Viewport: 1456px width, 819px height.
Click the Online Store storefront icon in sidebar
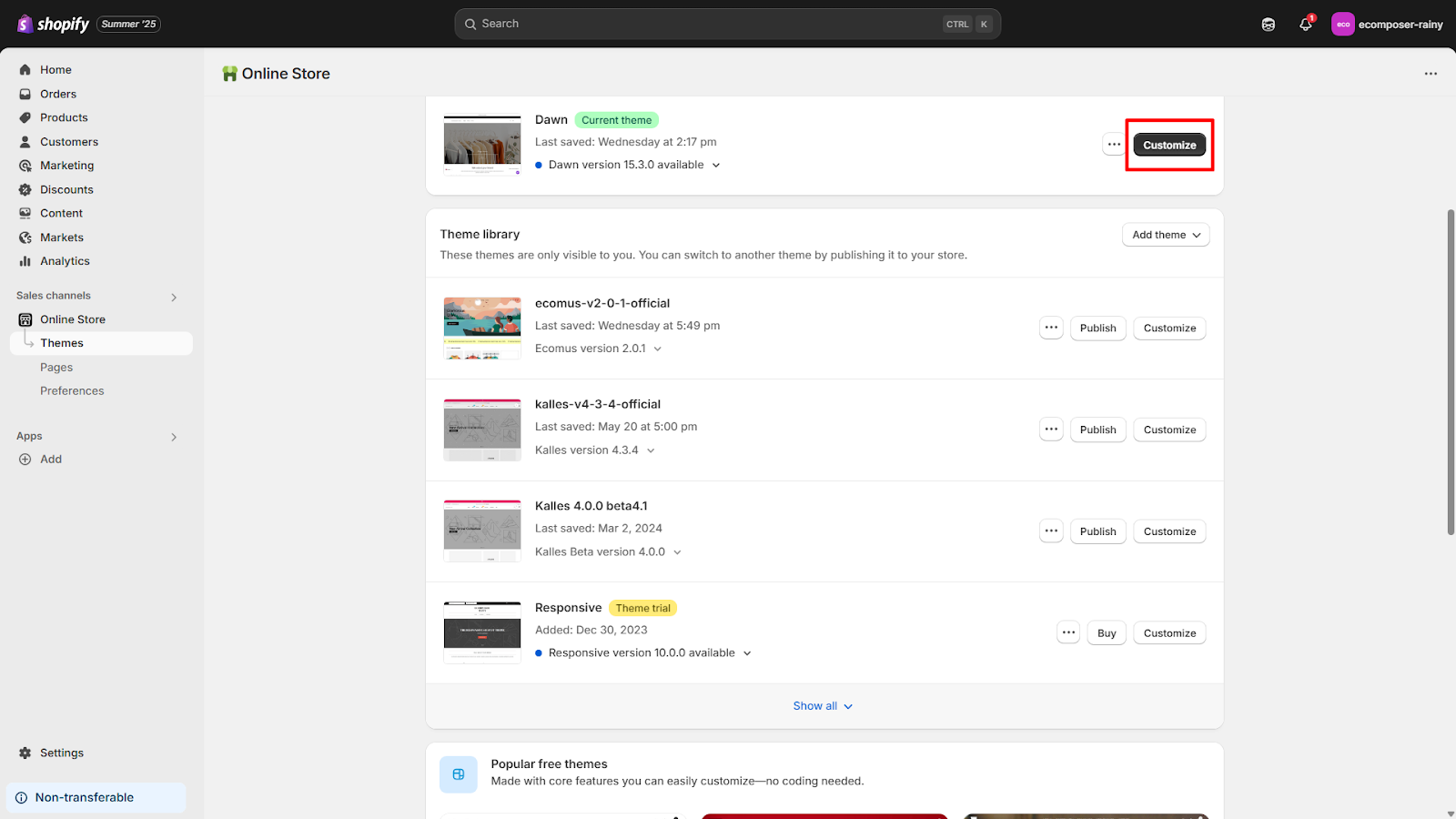coord(25,319)
